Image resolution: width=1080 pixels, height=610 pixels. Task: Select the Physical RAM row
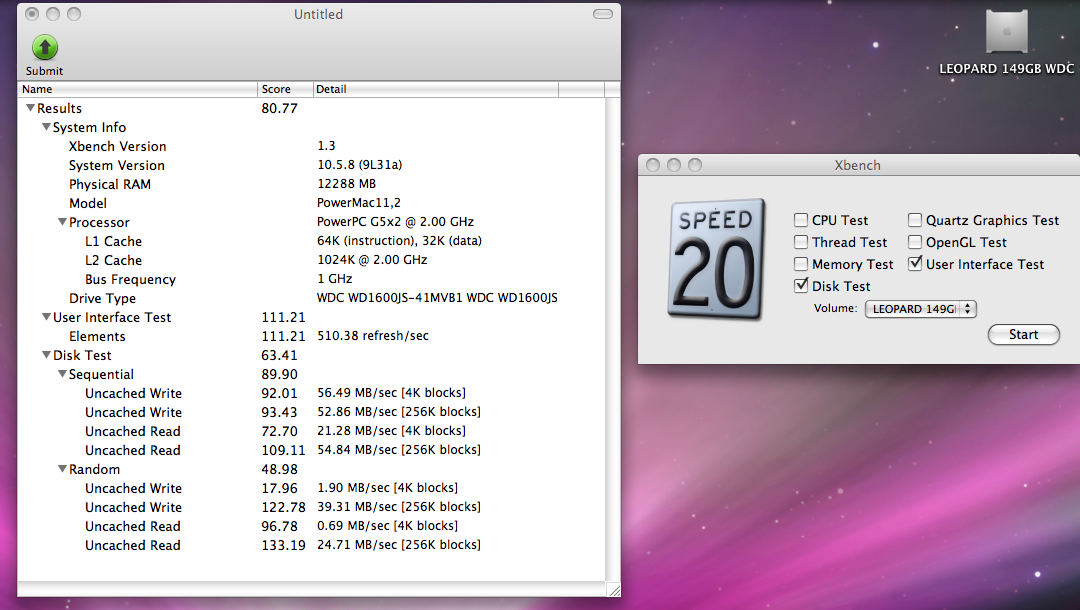coord(311,184)
